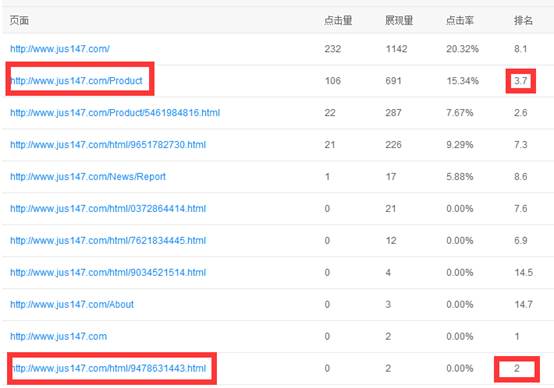Sort by the 展现量 column header
Screen dimensions: 554x388
[399, 20]
